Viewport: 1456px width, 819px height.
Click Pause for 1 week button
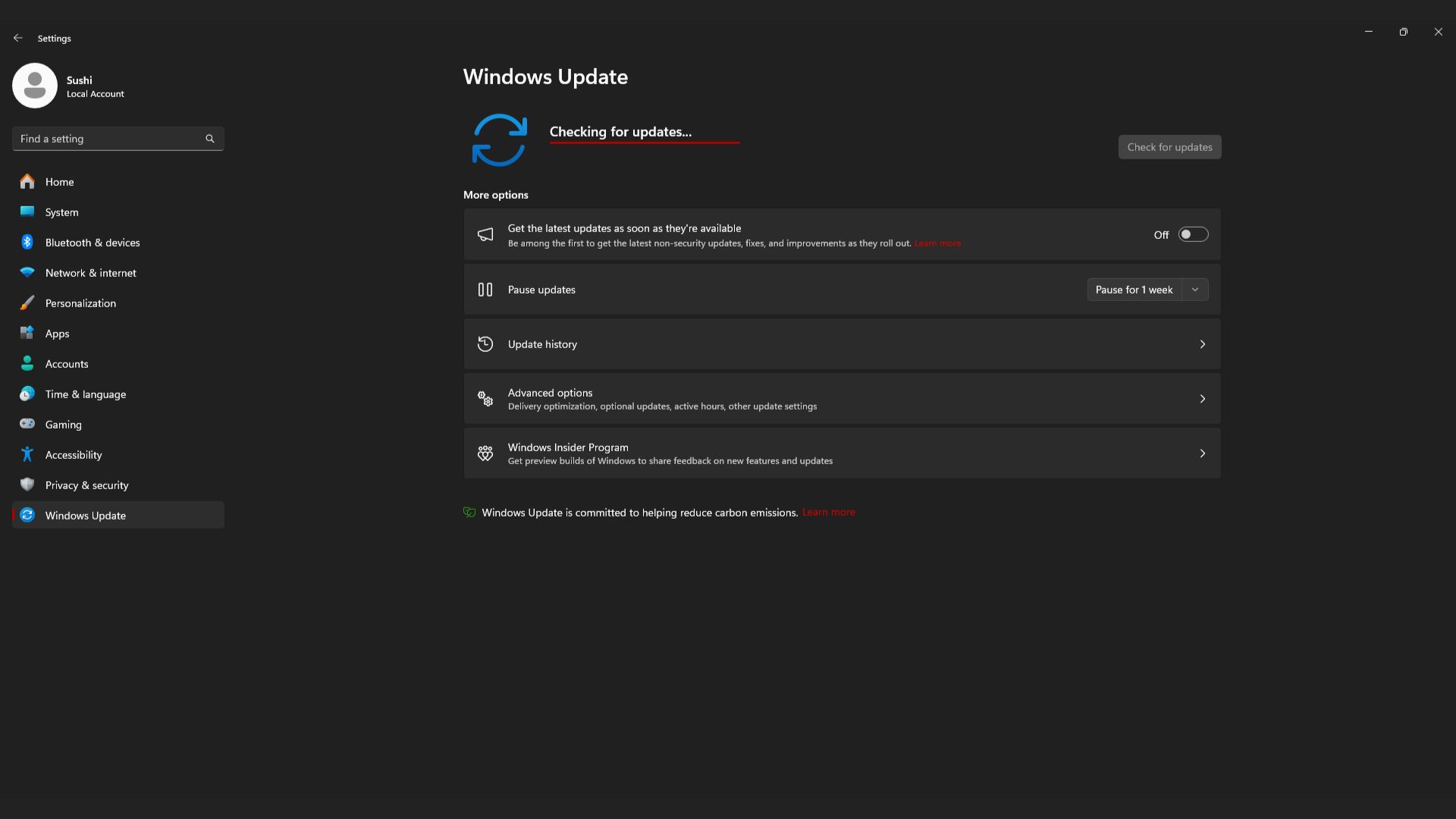coord(1134,290)
